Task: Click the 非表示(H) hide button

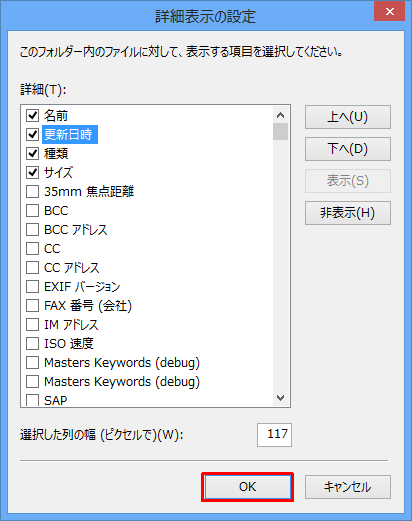Action: pos(348,213)
